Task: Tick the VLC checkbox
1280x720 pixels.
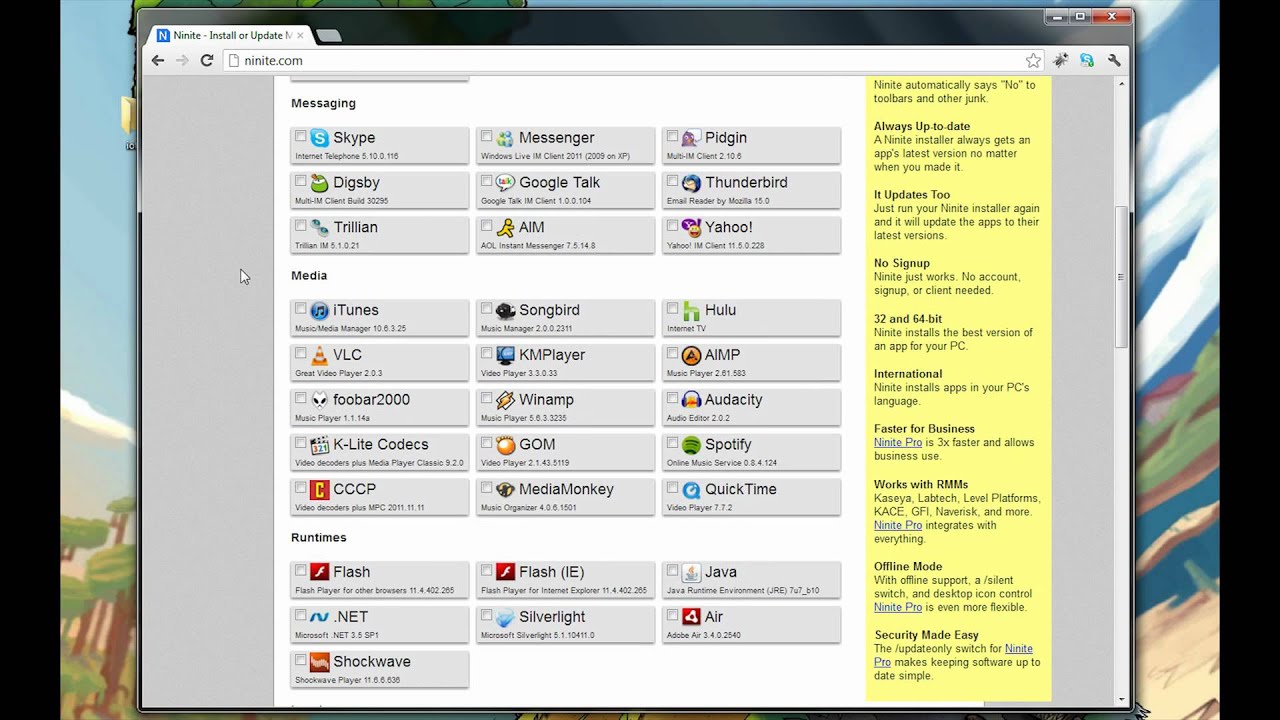Action: pos(300,353)
